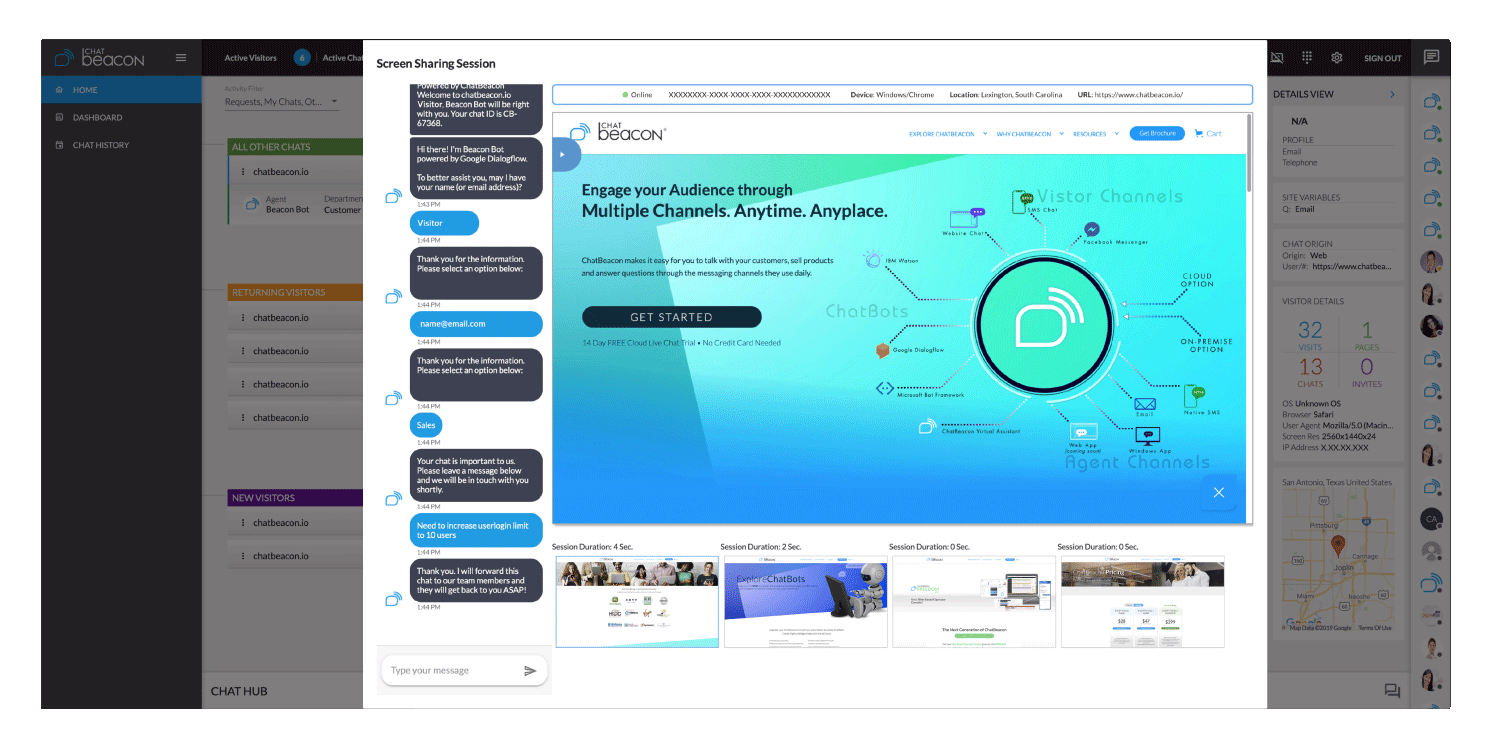This screenshot has width=1490, height=750.
Task: Send message using the paper plane icon
Action: click(x=531, y=670)
